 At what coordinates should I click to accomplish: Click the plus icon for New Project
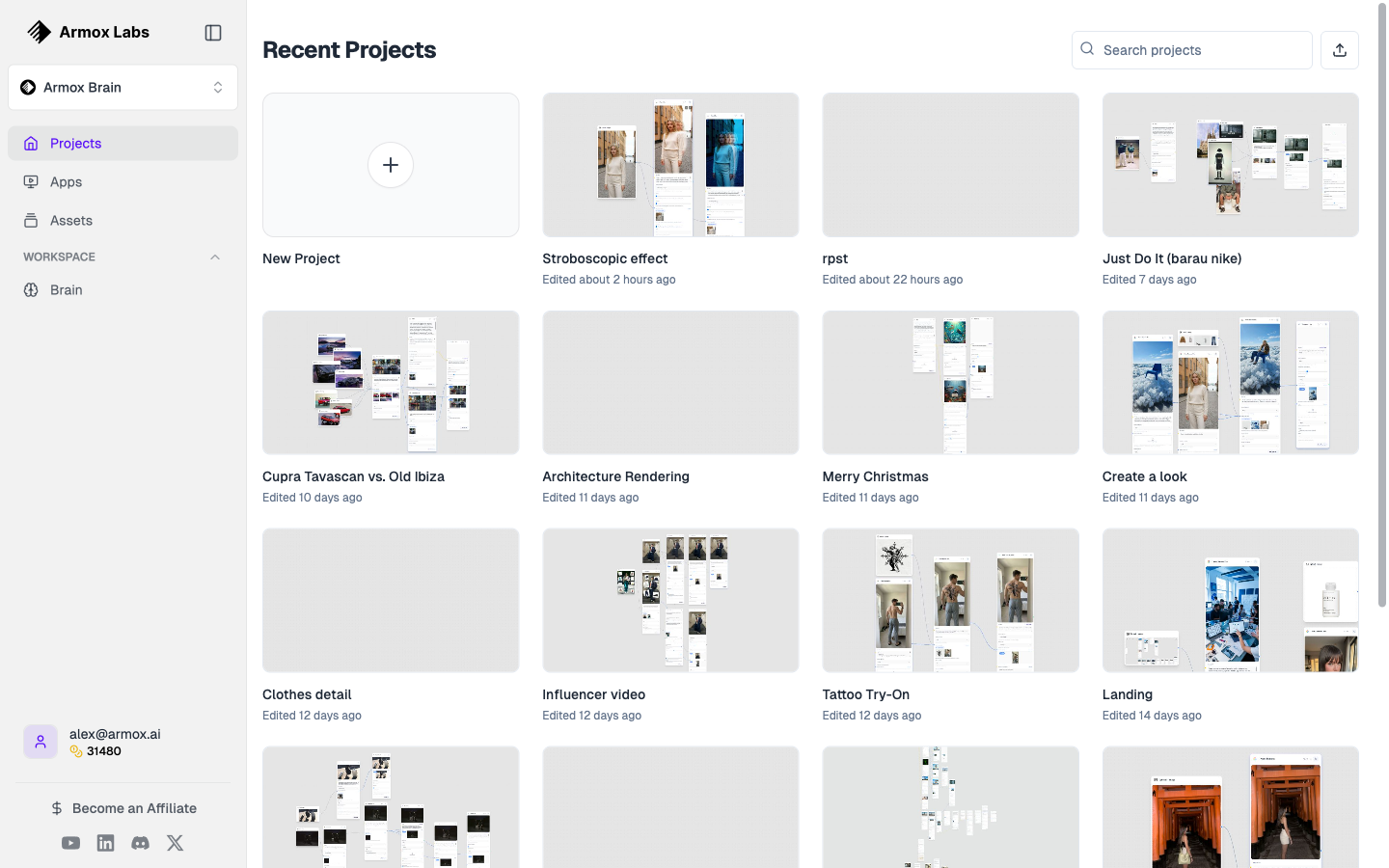[x=391, y=165]
